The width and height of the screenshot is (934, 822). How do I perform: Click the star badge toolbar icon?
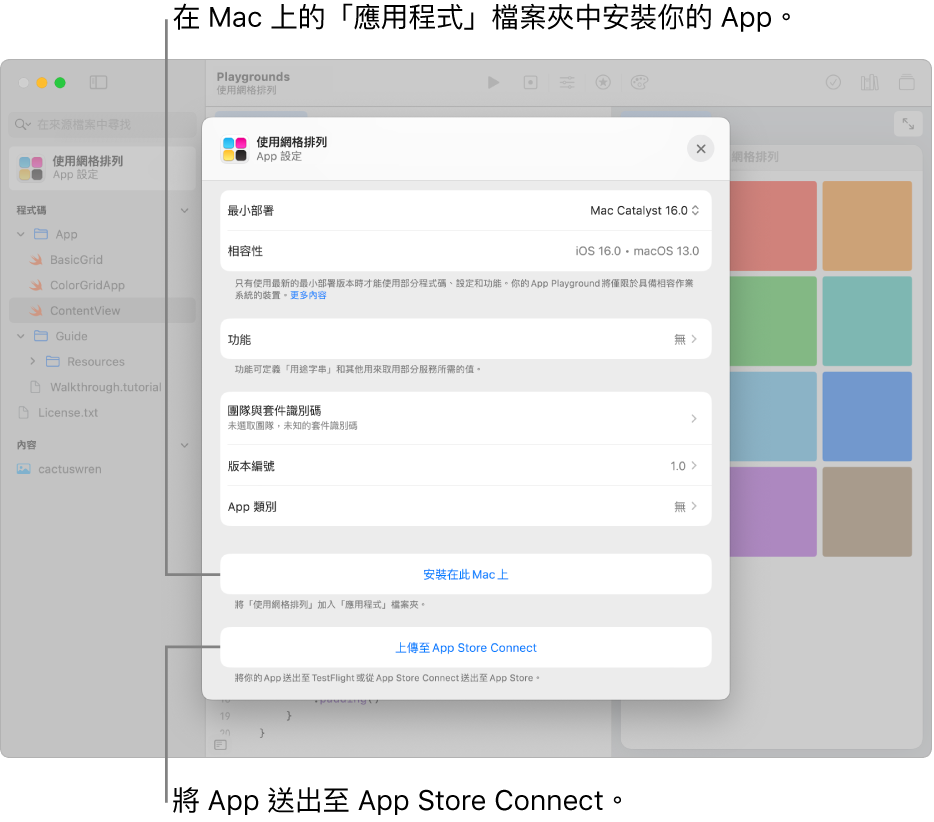click(603, 82)
